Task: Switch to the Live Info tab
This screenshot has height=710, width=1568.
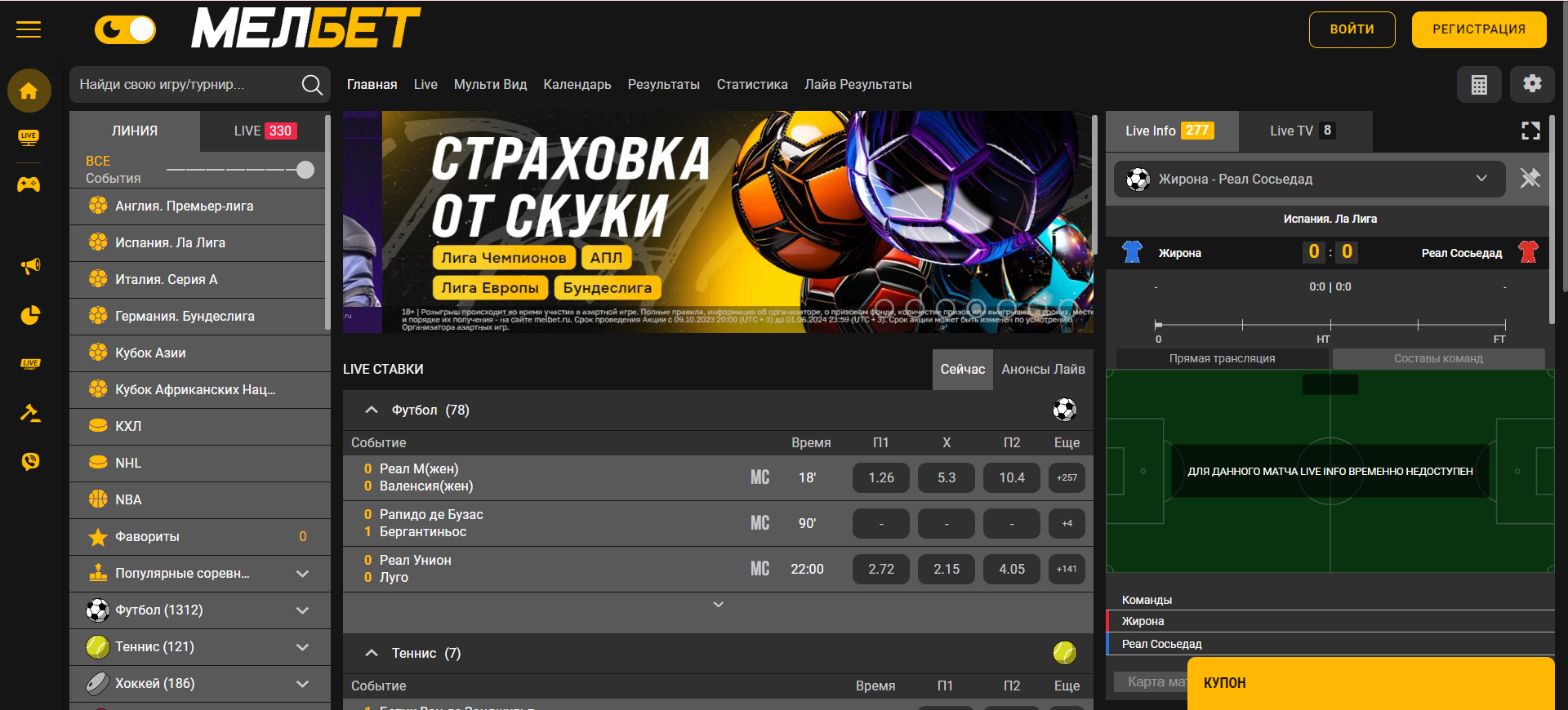Action: coord(1172,131)
